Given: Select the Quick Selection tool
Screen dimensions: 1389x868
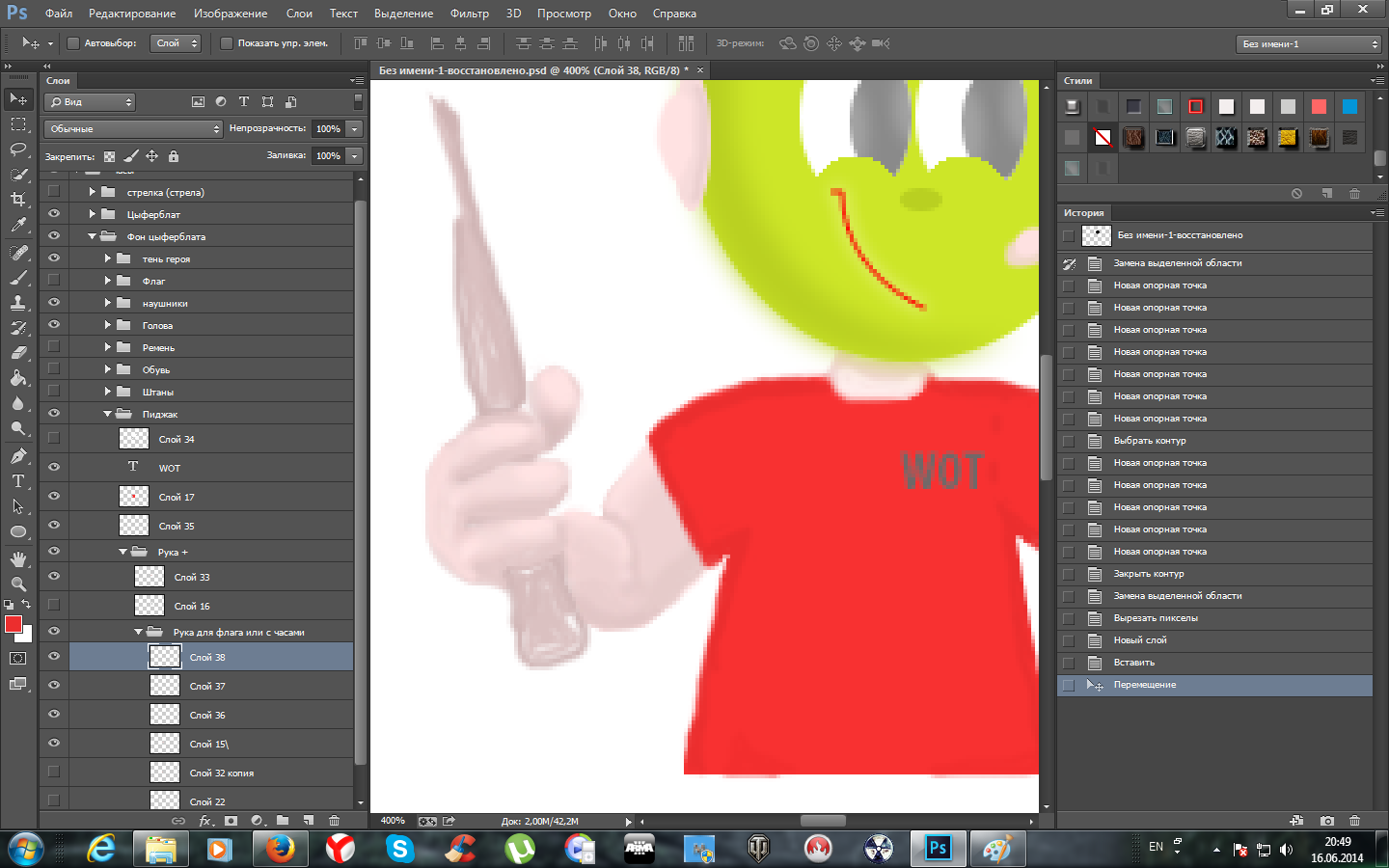Looking at the screenshot, I should [x=18, y=175].
